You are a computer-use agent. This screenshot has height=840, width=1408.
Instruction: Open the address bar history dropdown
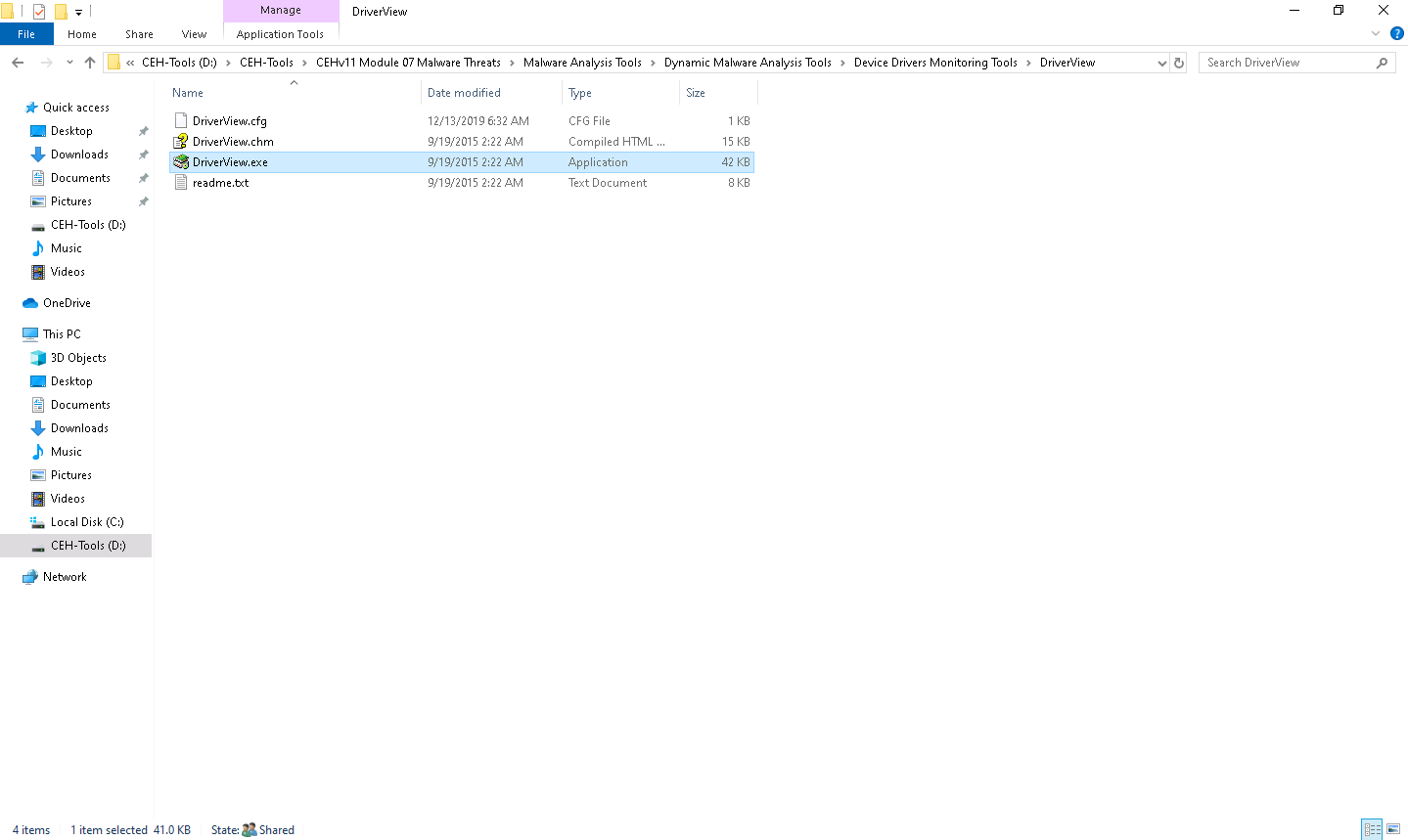[1161, 63]
